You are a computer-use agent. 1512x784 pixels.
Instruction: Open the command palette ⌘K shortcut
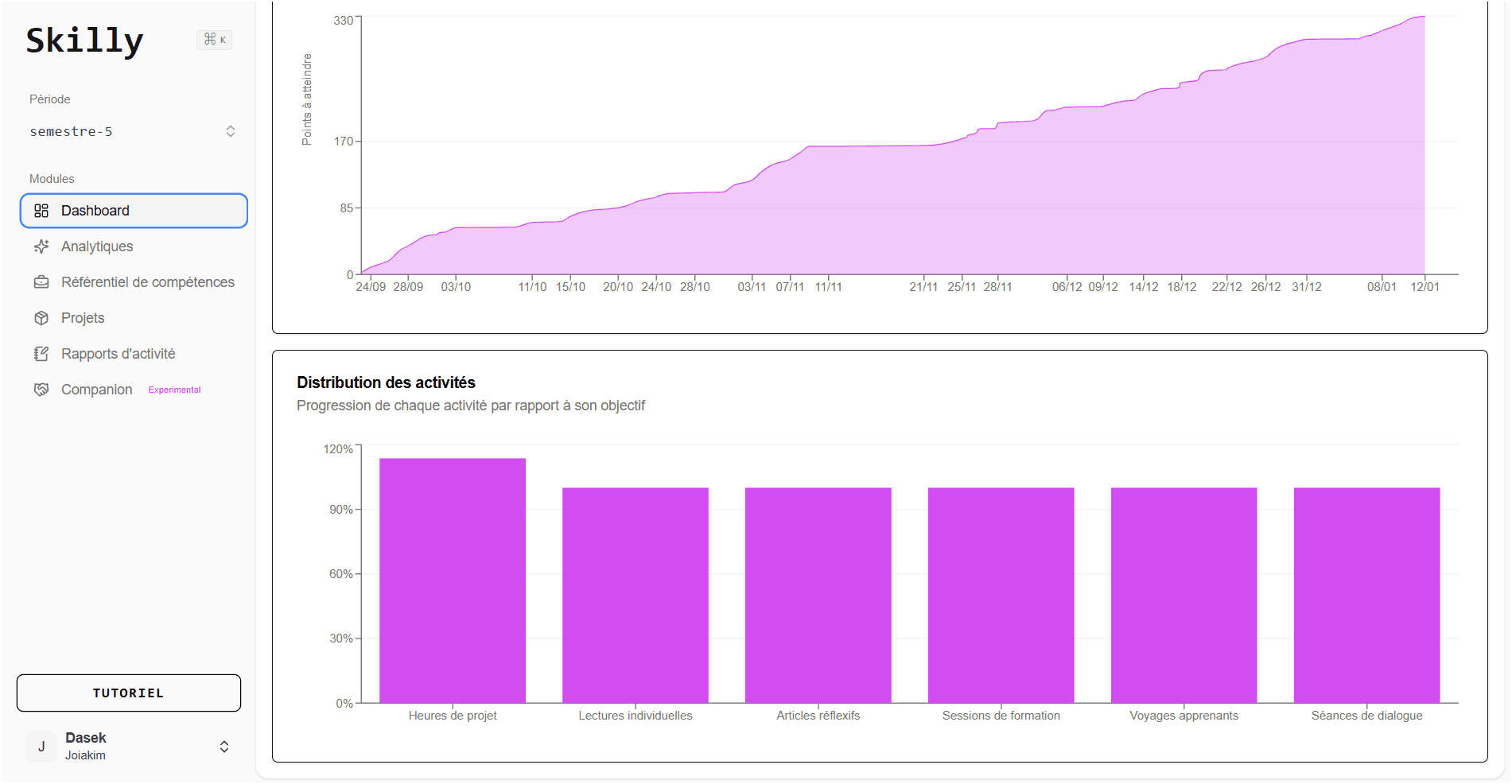click(215, 39)
